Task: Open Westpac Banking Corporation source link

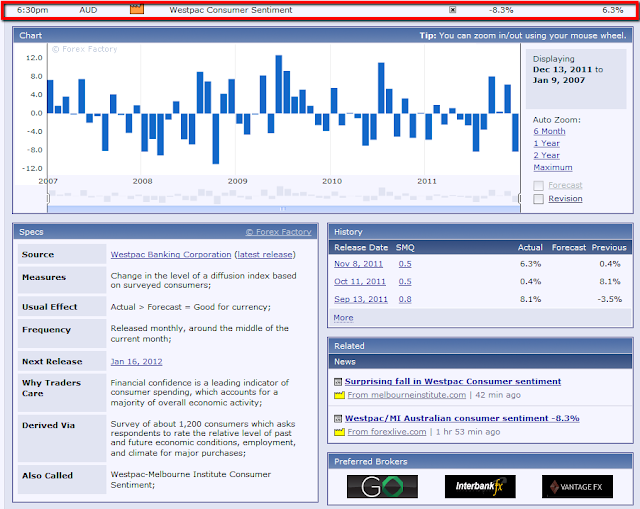Action: click(170, 255)
